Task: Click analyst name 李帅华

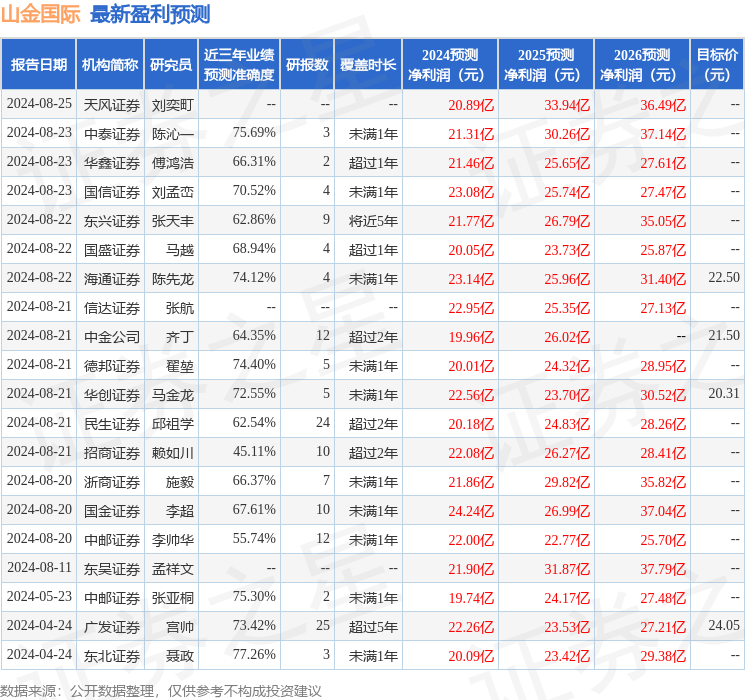Action: click(172, 540)
